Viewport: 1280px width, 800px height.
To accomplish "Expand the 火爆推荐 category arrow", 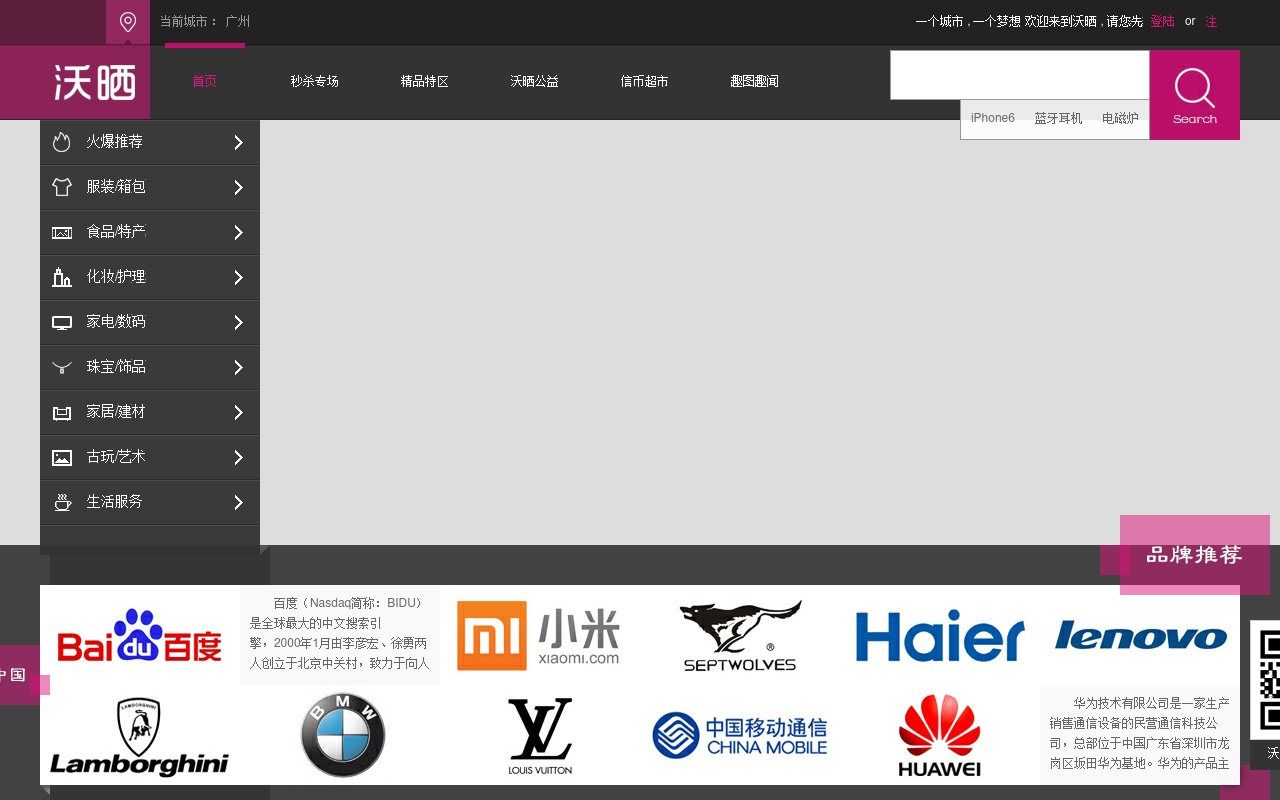I will coord(238,142).
